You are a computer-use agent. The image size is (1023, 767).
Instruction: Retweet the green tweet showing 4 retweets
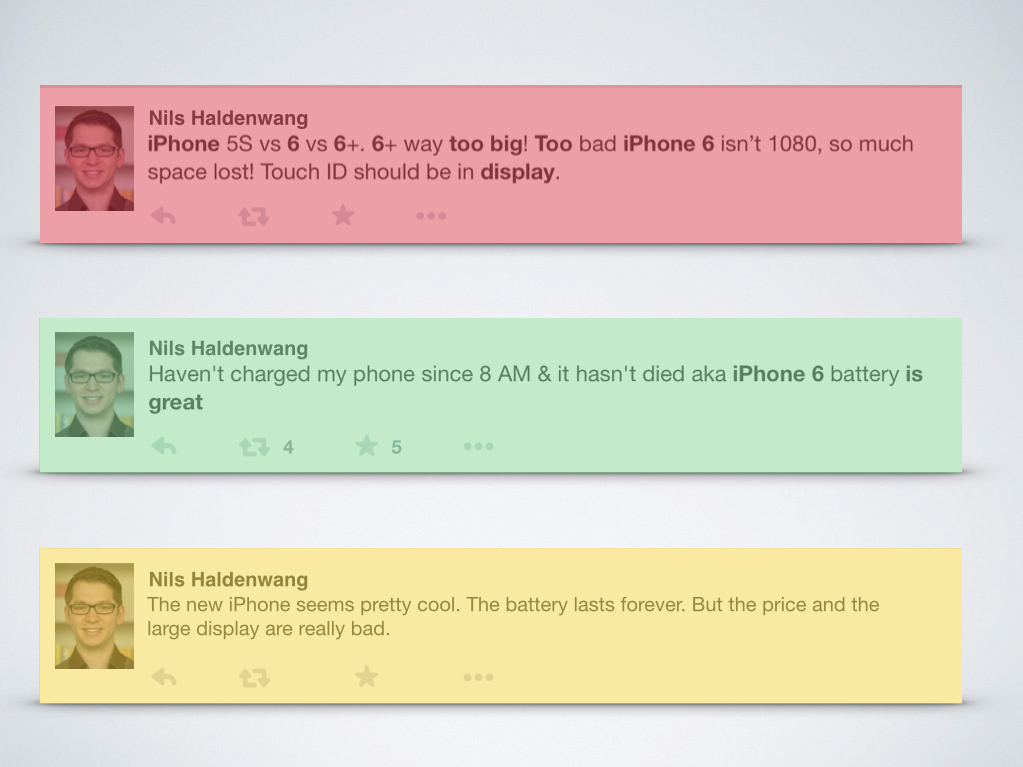[x=254, y=447]
